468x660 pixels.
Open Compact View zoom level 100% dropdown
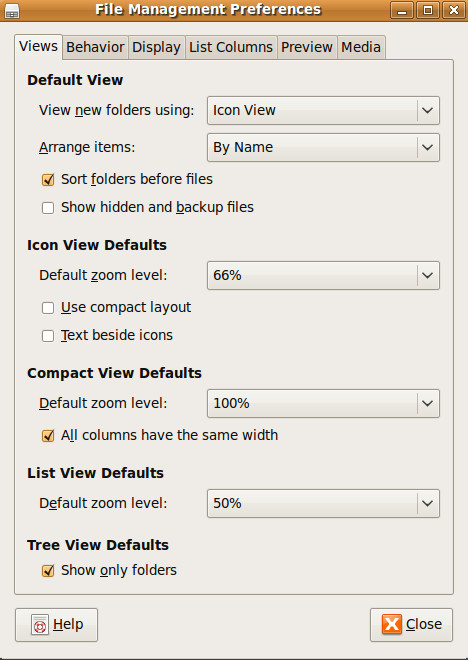(x=323, y=403)
